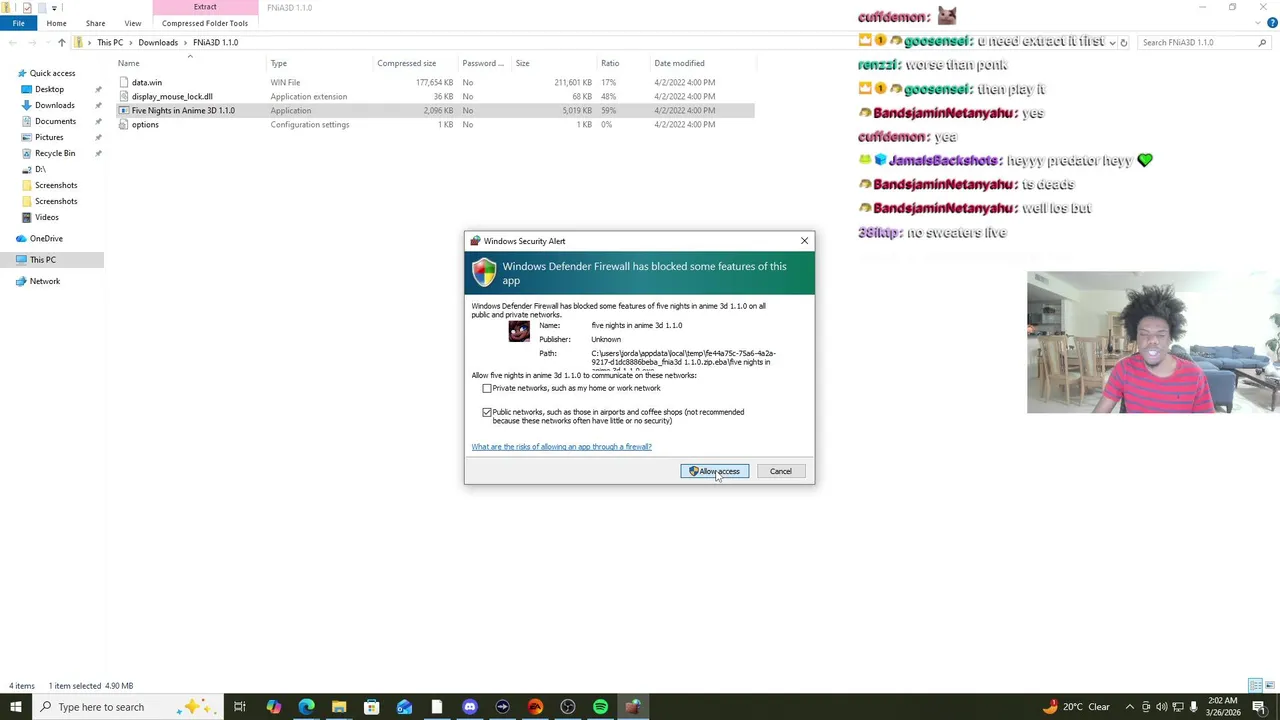
Task: Refresh the folder view
Action: pos(1124,42)
